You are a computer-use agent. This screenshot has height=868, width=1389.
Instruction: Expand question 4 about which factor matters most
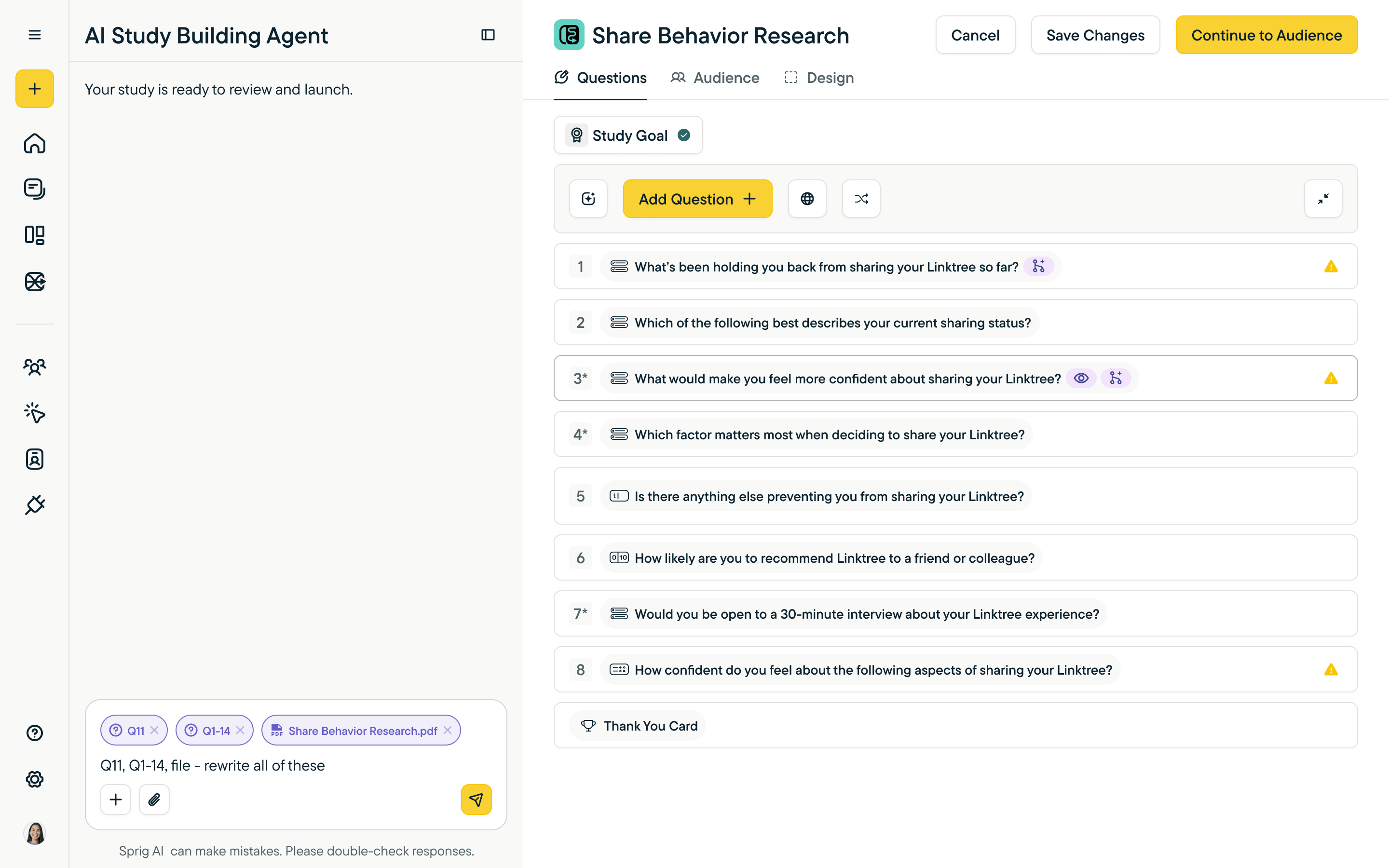(955, 434)
